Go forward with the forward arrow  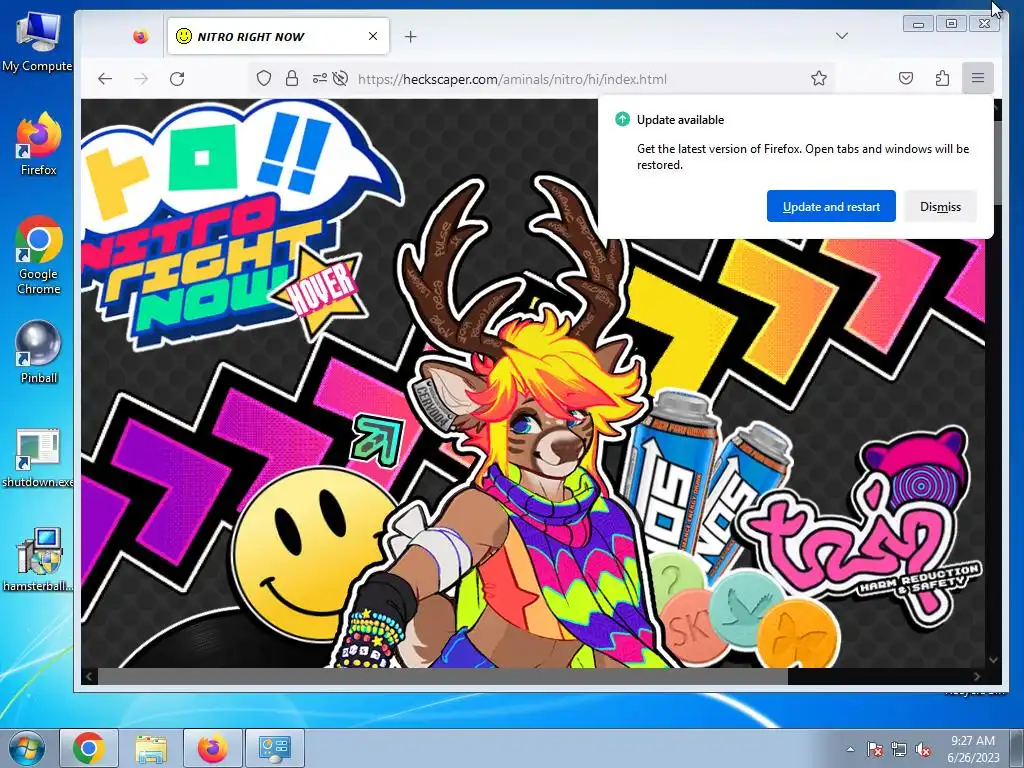pyautogui.click(x=141, y=79)
